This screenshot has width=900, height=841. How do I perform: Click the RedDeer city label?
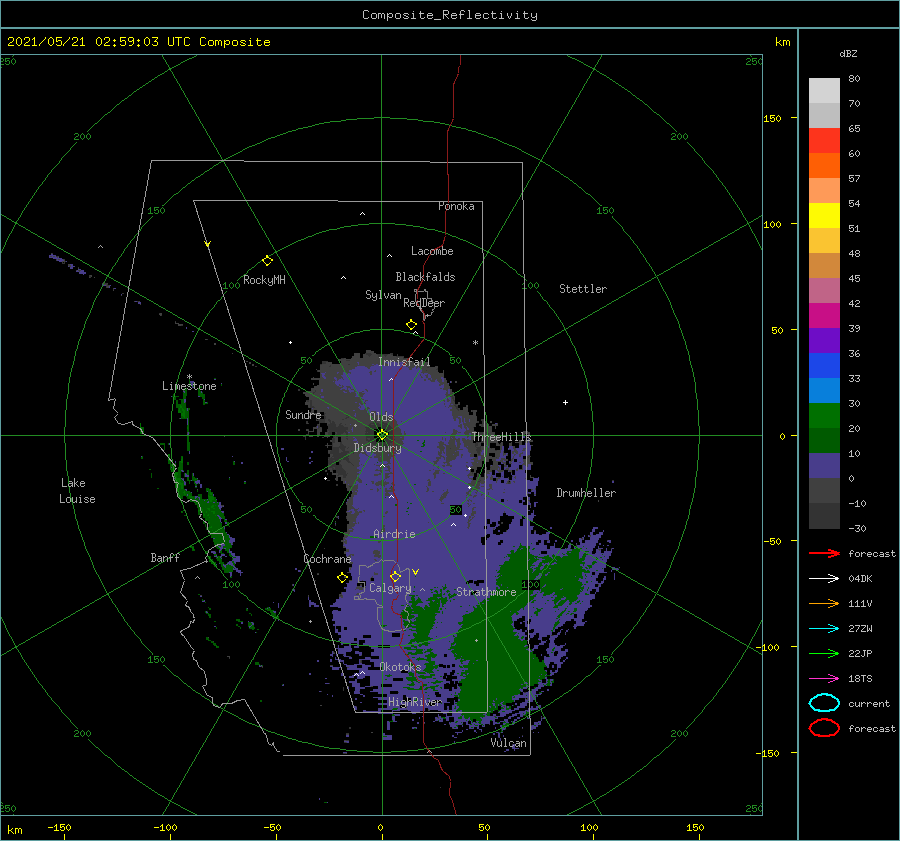[x=424, y=303]
